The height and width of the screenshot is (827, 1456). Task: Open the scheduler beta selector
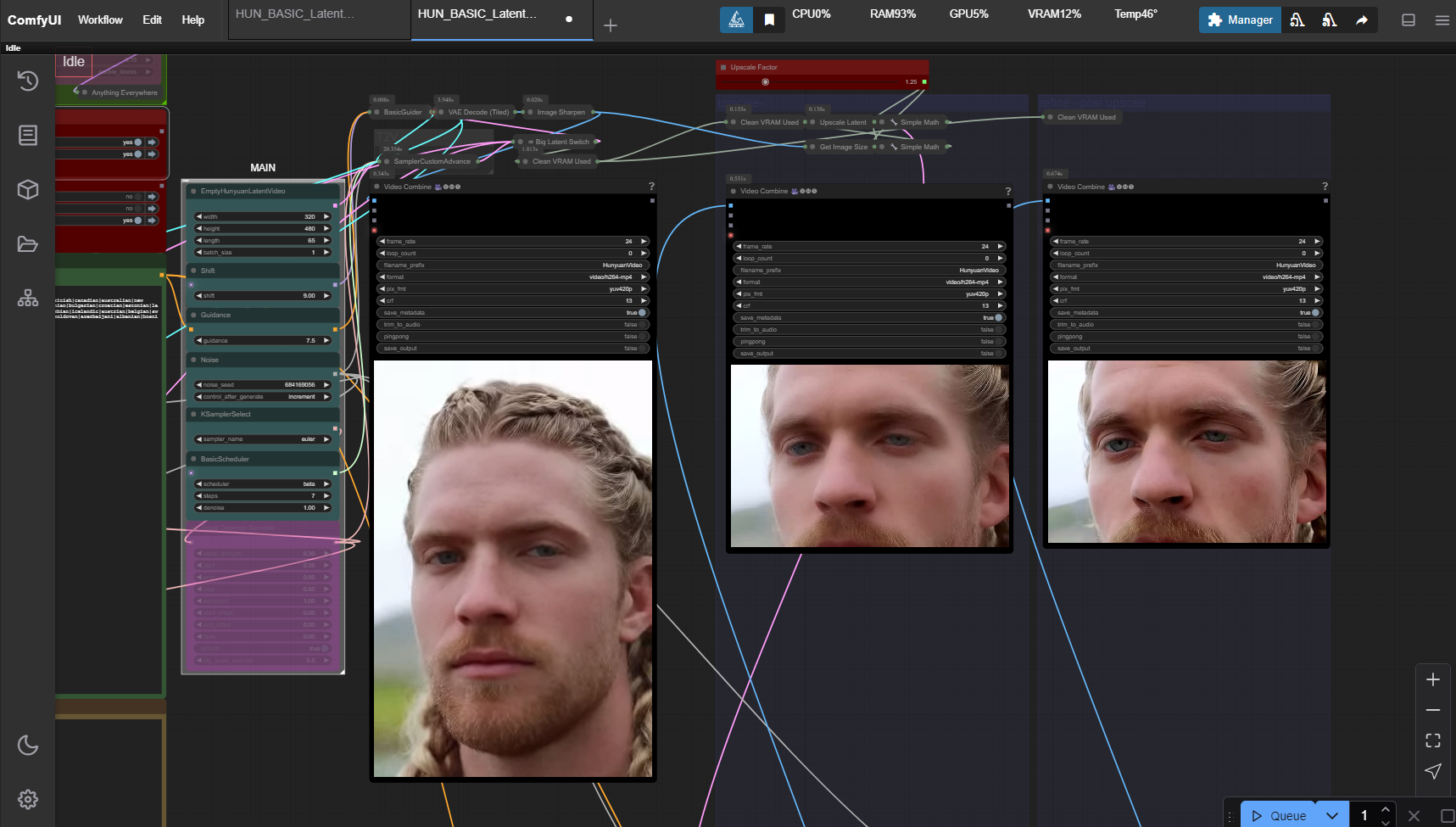click(263, 484)
